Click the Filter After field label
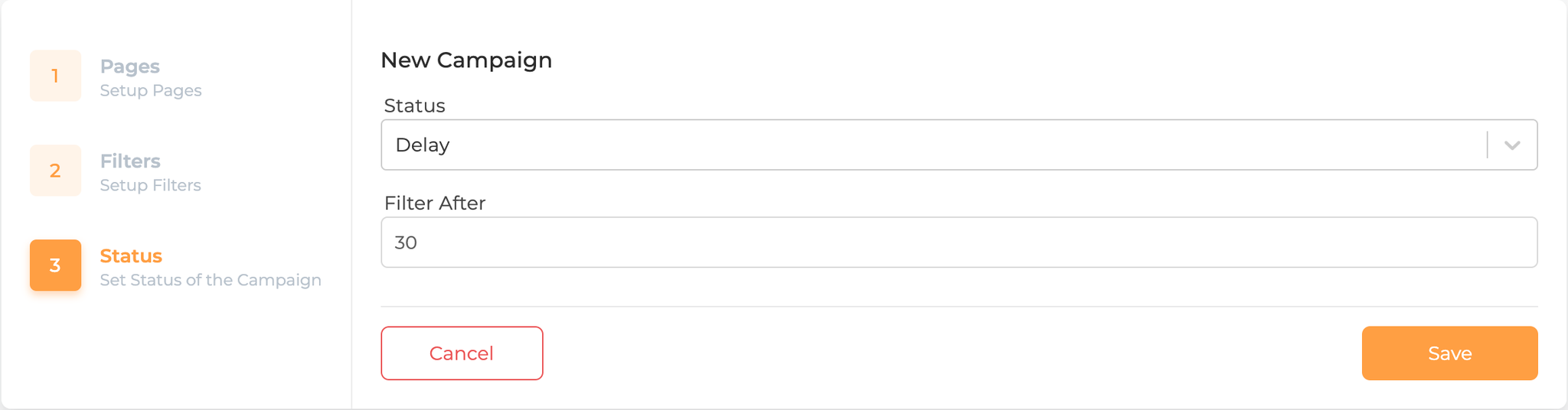 click(435, 203)
